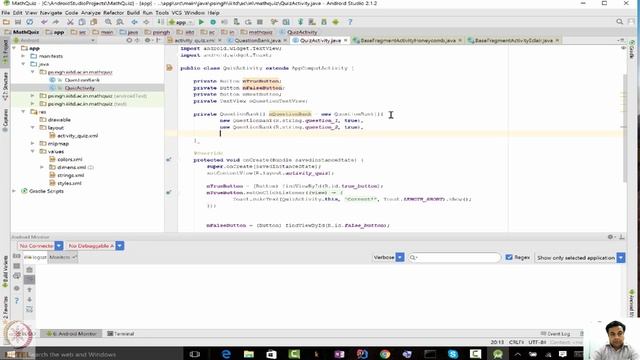Open the Build menu
Viewport: 640px width, 360px height.
click(x=133, y=13)
